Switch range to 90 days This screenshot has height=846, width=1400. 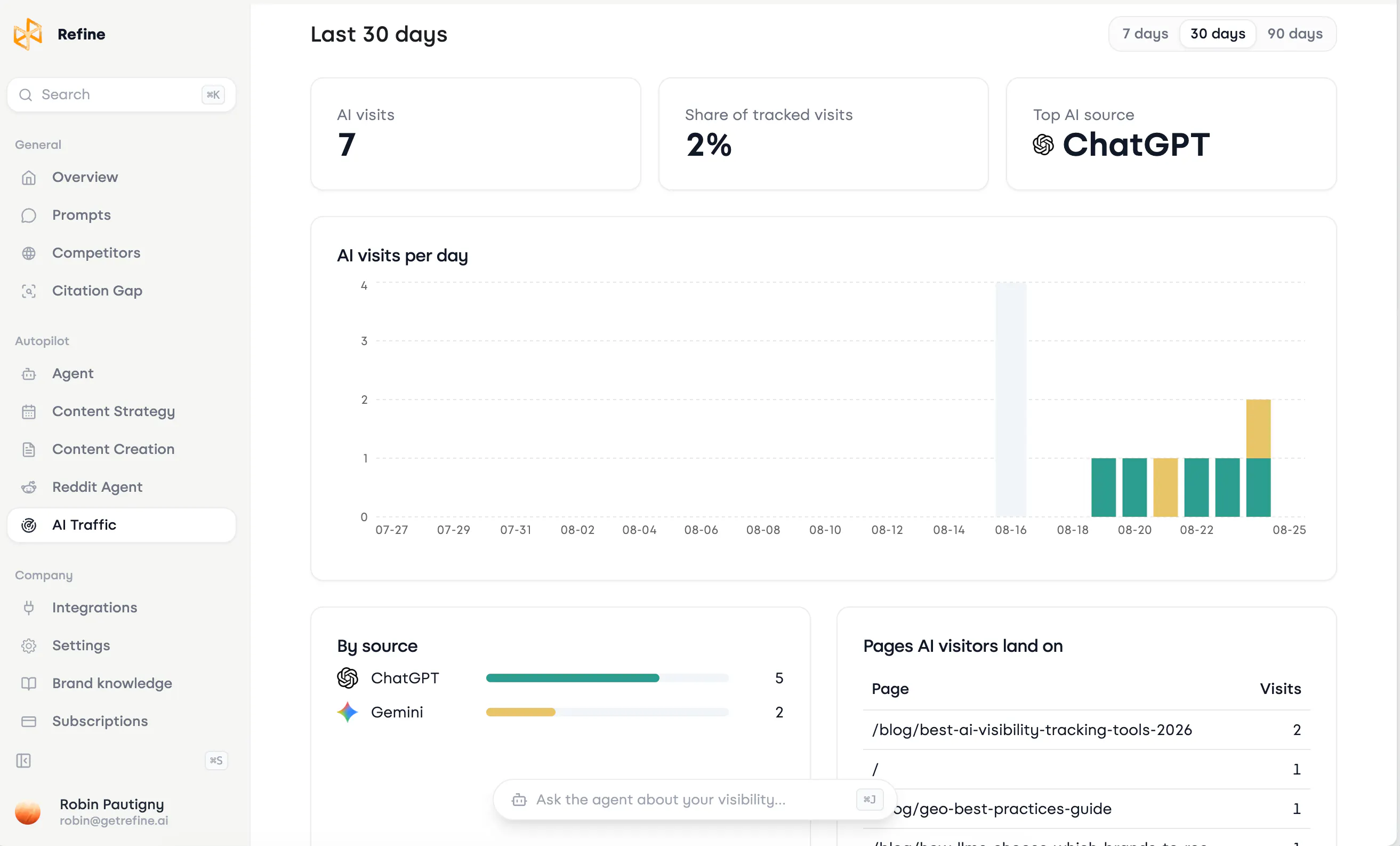[1295, 34]
